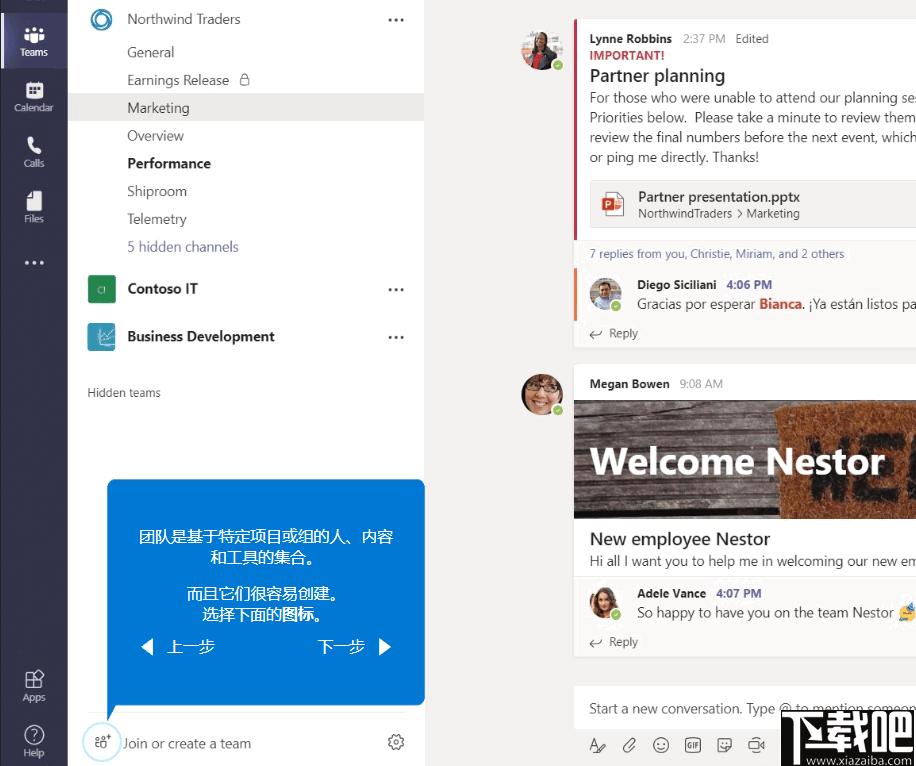Expand the Hidden teams section
This screenshot has height=766, width=916.
(124, 393)
